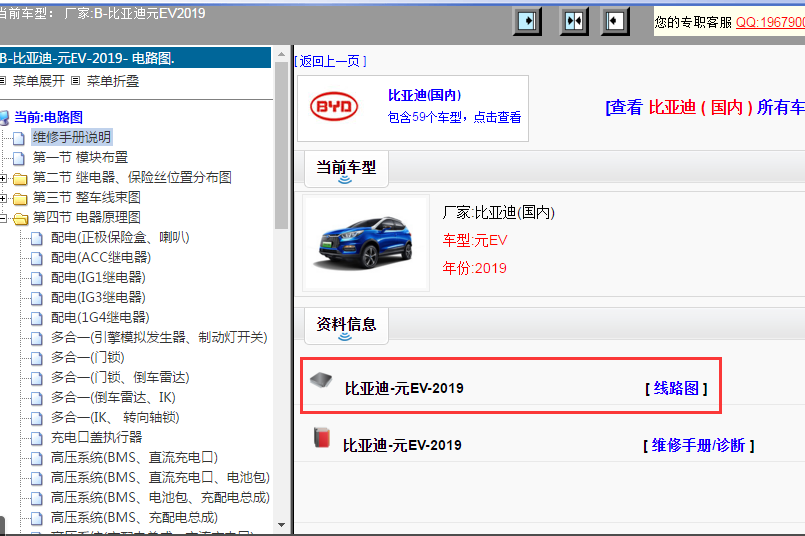Click the 菜单展开 expand-all icon
This screenshot has height=536, width=805.
pyautogui.click(x=3, y=81)
